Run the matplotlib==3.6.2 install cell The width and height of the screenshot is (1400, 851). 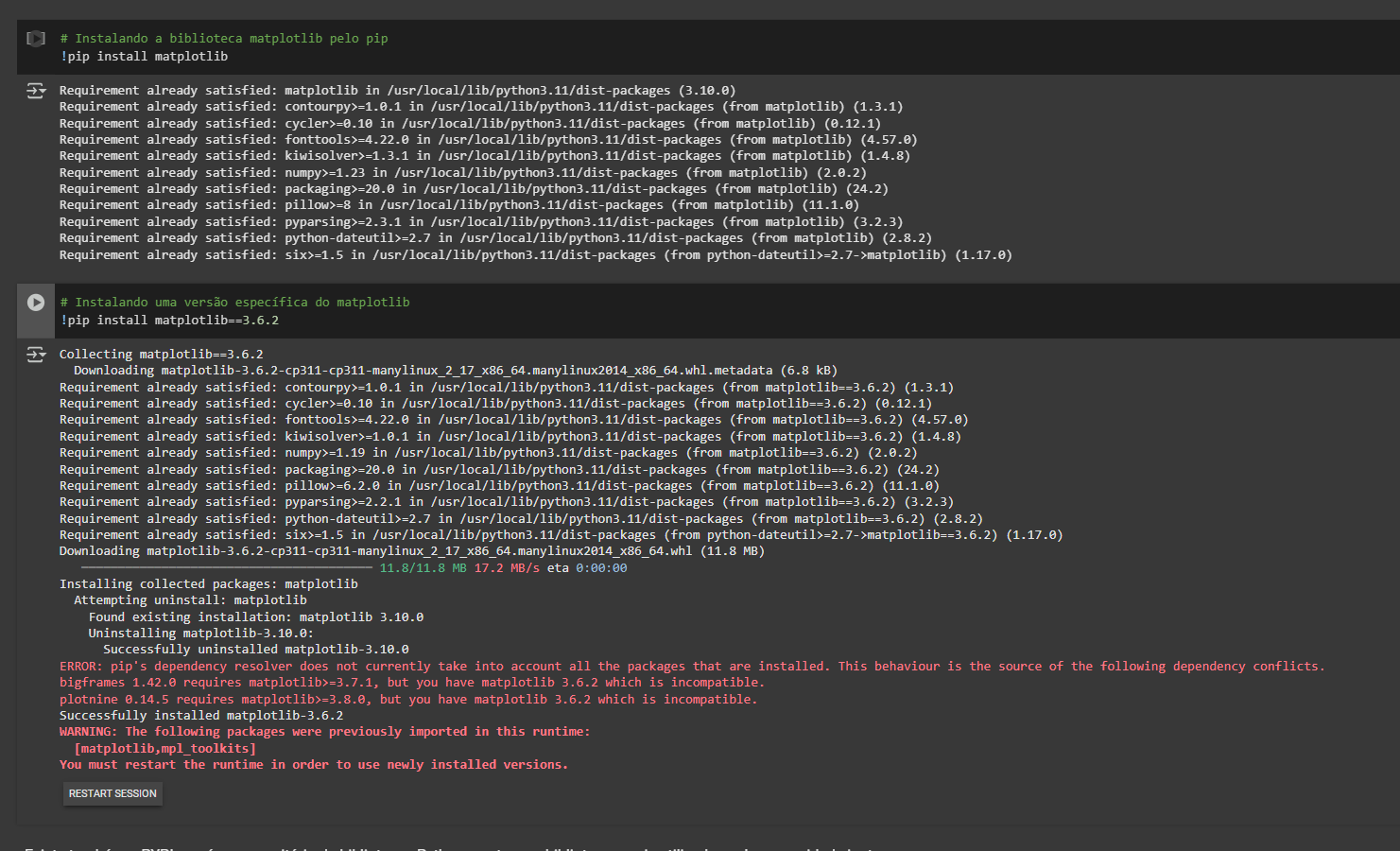(36, 303)
